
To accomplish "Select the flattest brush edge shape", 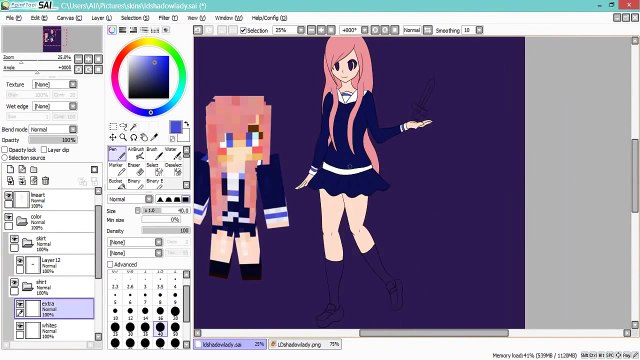I will coord(186,199).
